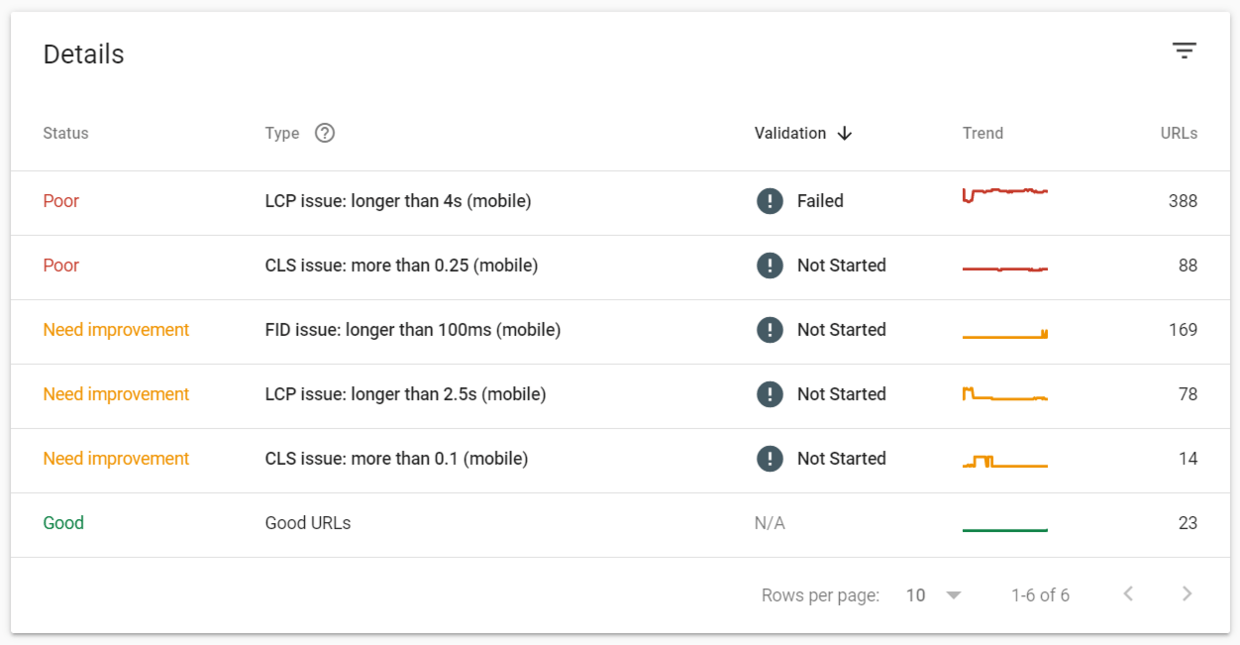The image size is (1240, 645).
Task: Click the exclamation icon on the FID issue row
Action: pyautogui.click(x=769, y=330)
